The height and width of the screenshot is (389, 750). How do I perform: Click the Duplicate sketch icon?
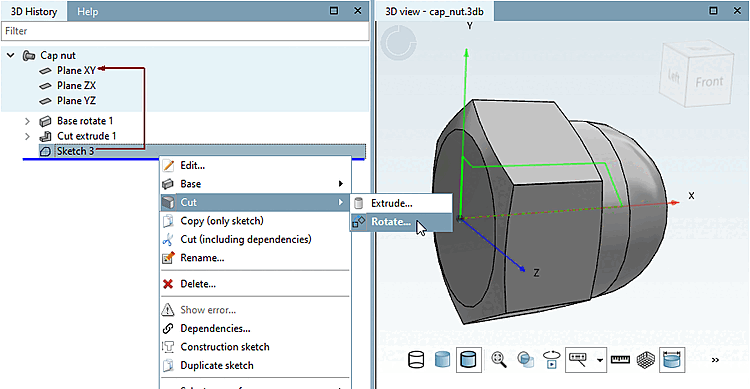(x=168, y=366)
